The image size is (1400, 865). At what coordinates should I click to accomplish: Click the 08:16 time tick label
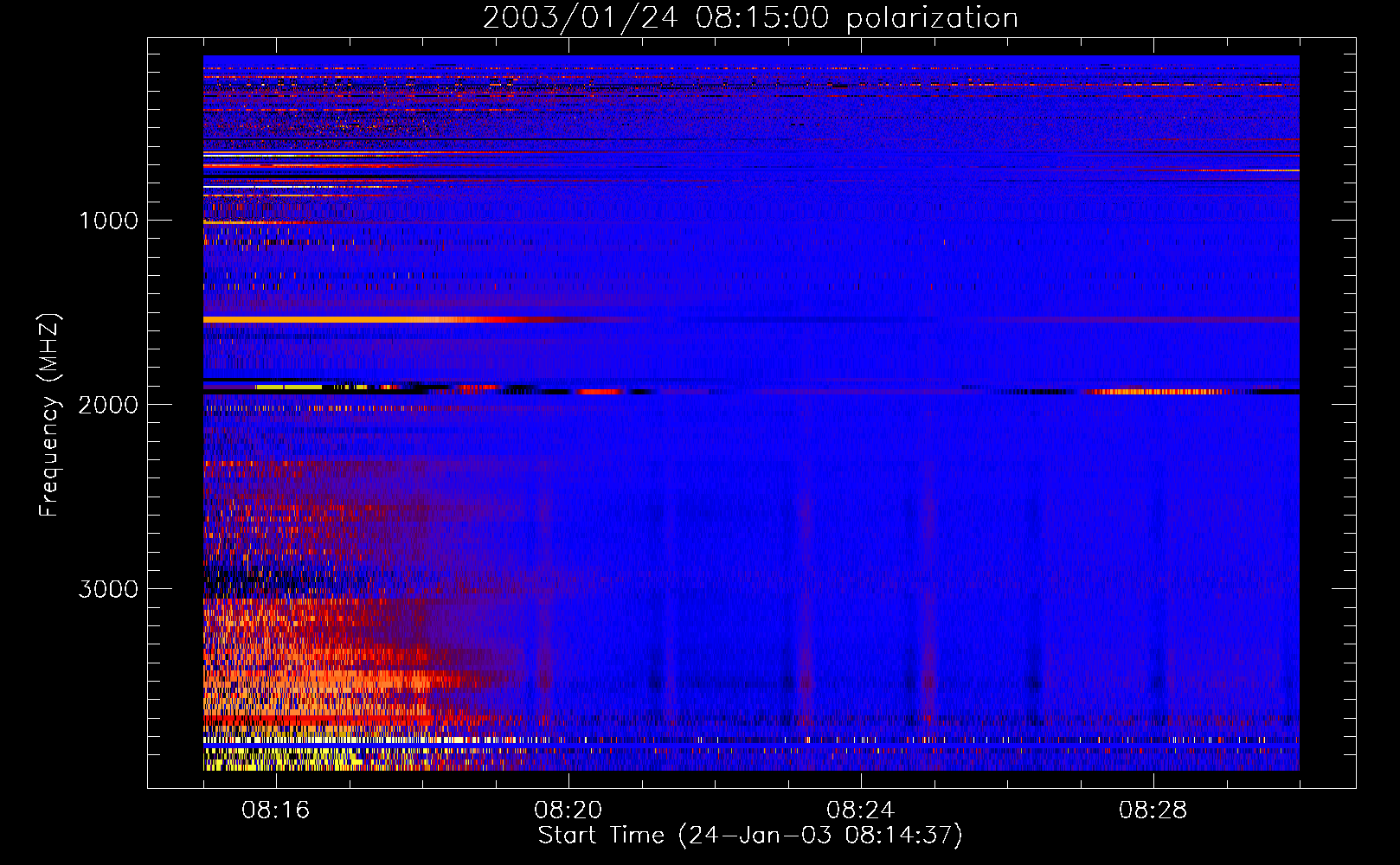point(276,811)
